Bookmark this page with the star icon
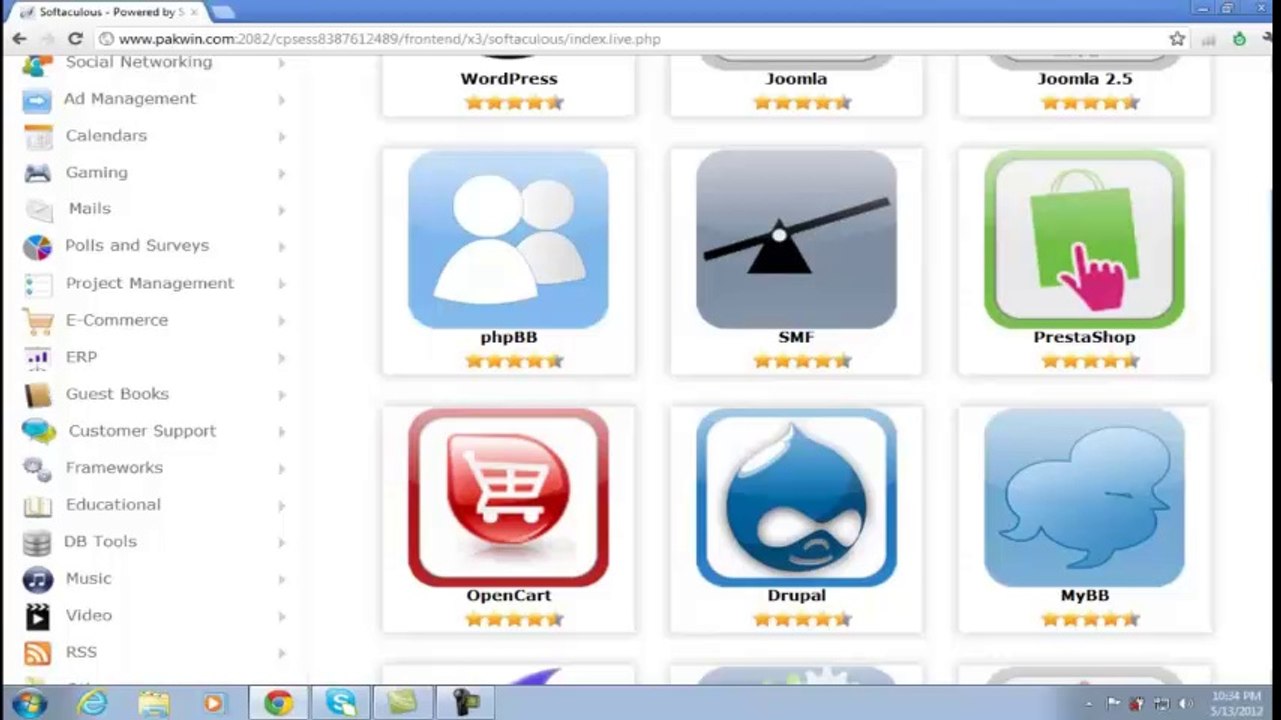Screen dimensions: 1281x720 1177,39
